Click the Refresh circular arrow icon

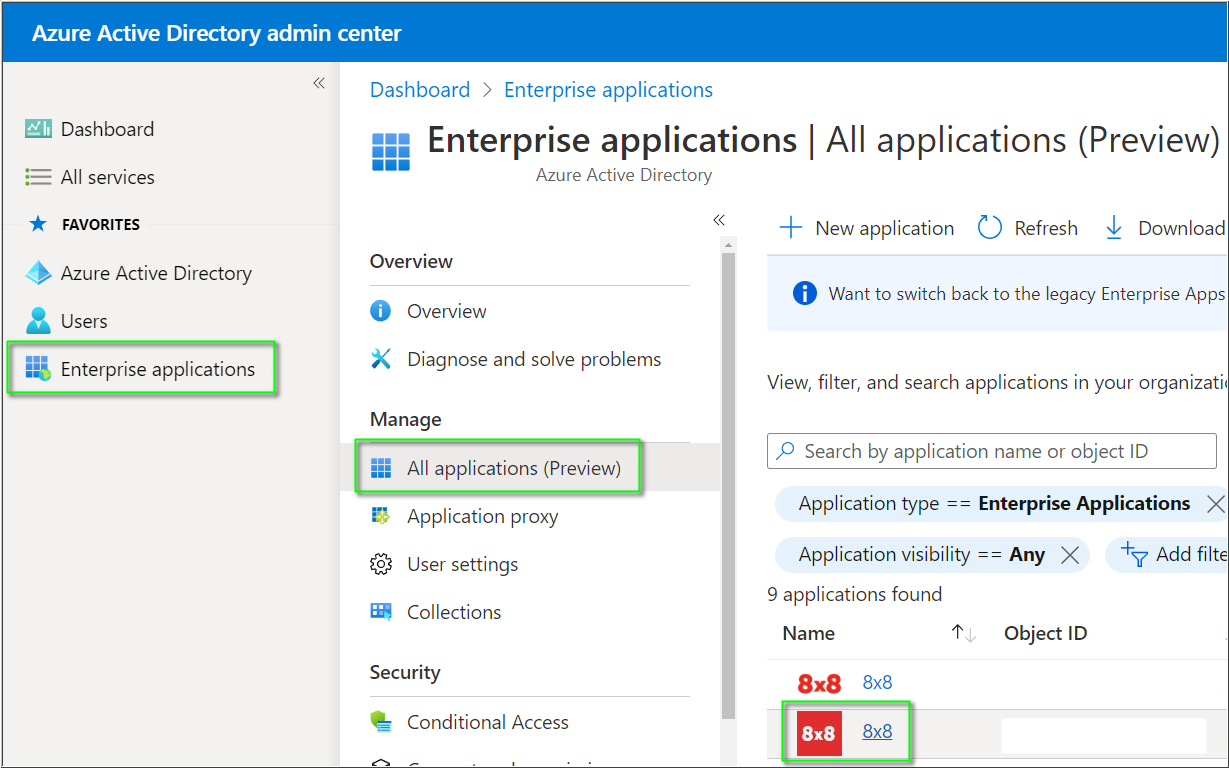point(990,228)
